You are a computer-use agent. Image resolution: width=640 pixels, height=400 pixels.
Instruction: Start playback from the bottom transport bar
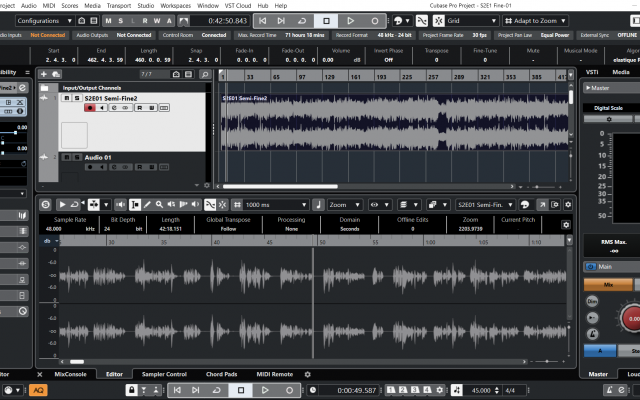coord(265,390)
